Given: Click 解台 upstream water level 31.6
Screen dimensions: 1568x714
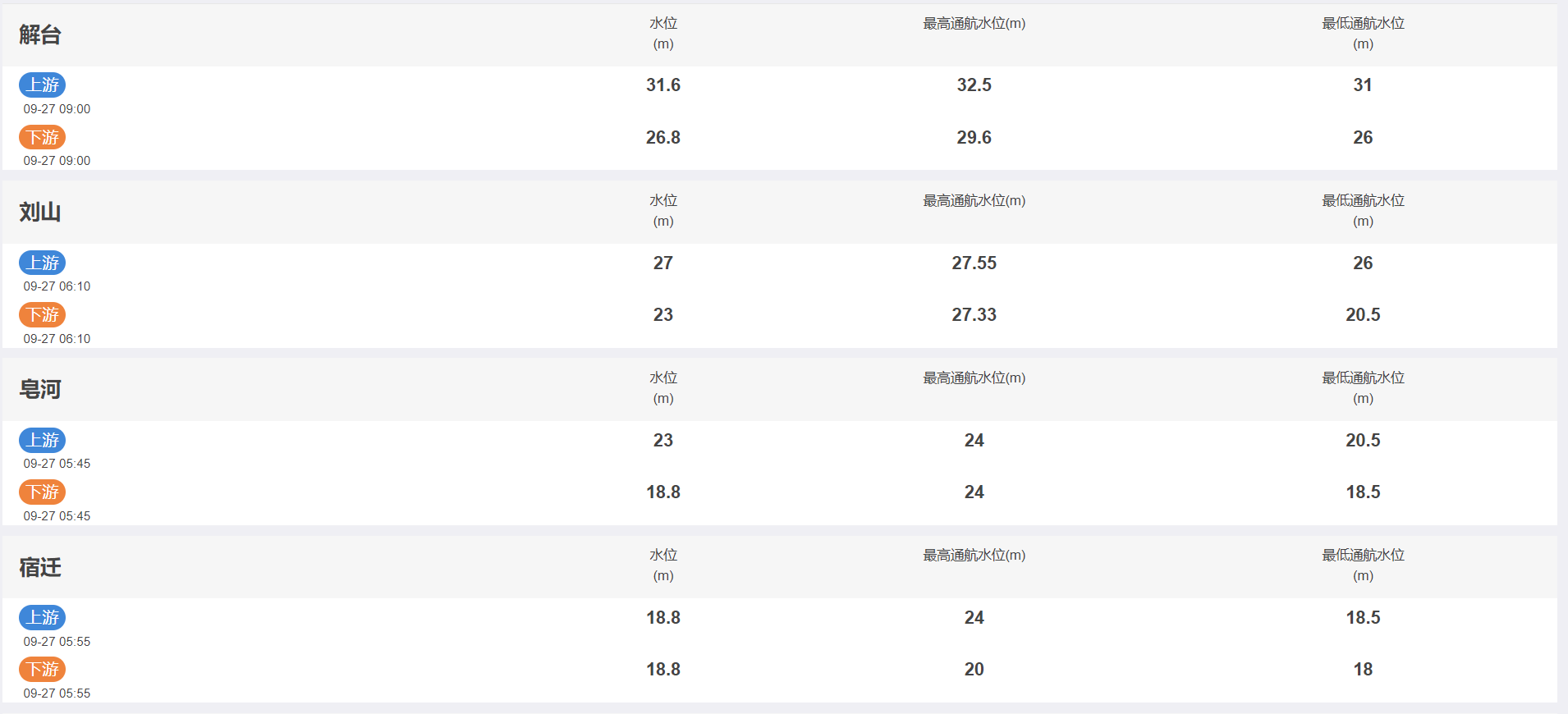Looking at the screenshot, I should click(x=663, y=85).
